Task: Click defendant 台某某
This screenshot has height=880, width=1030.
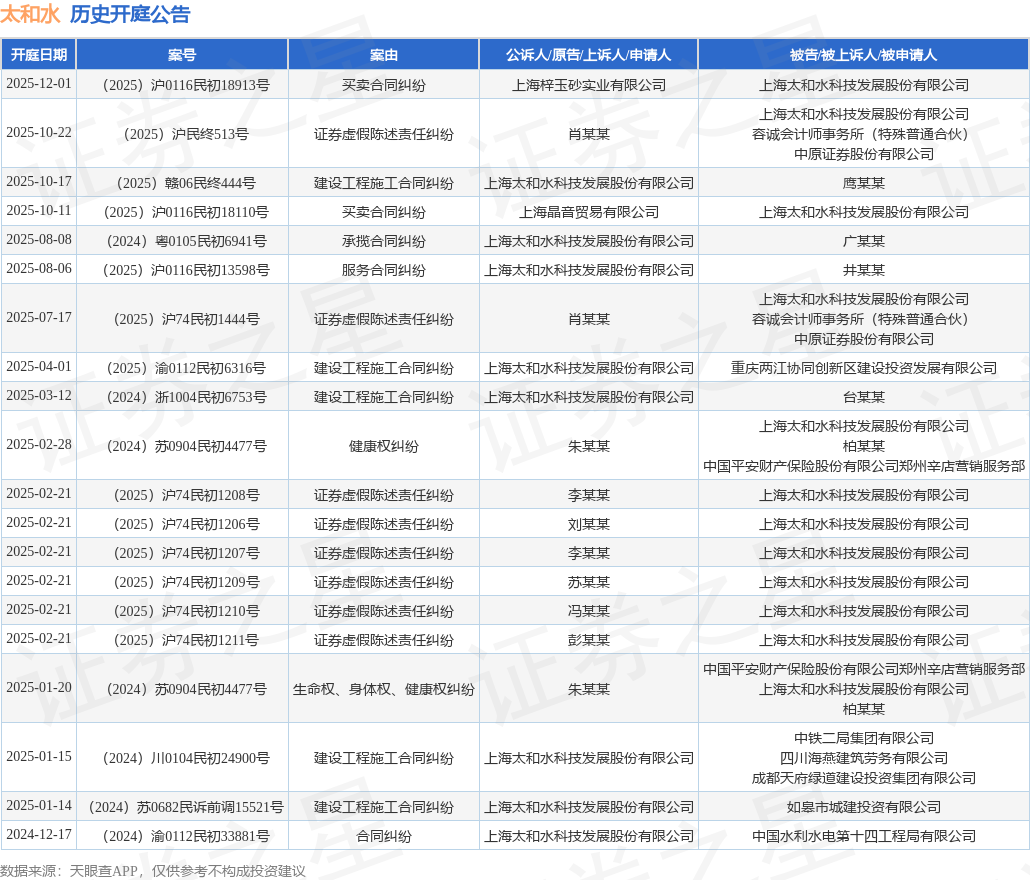Action: coord(863,397)
